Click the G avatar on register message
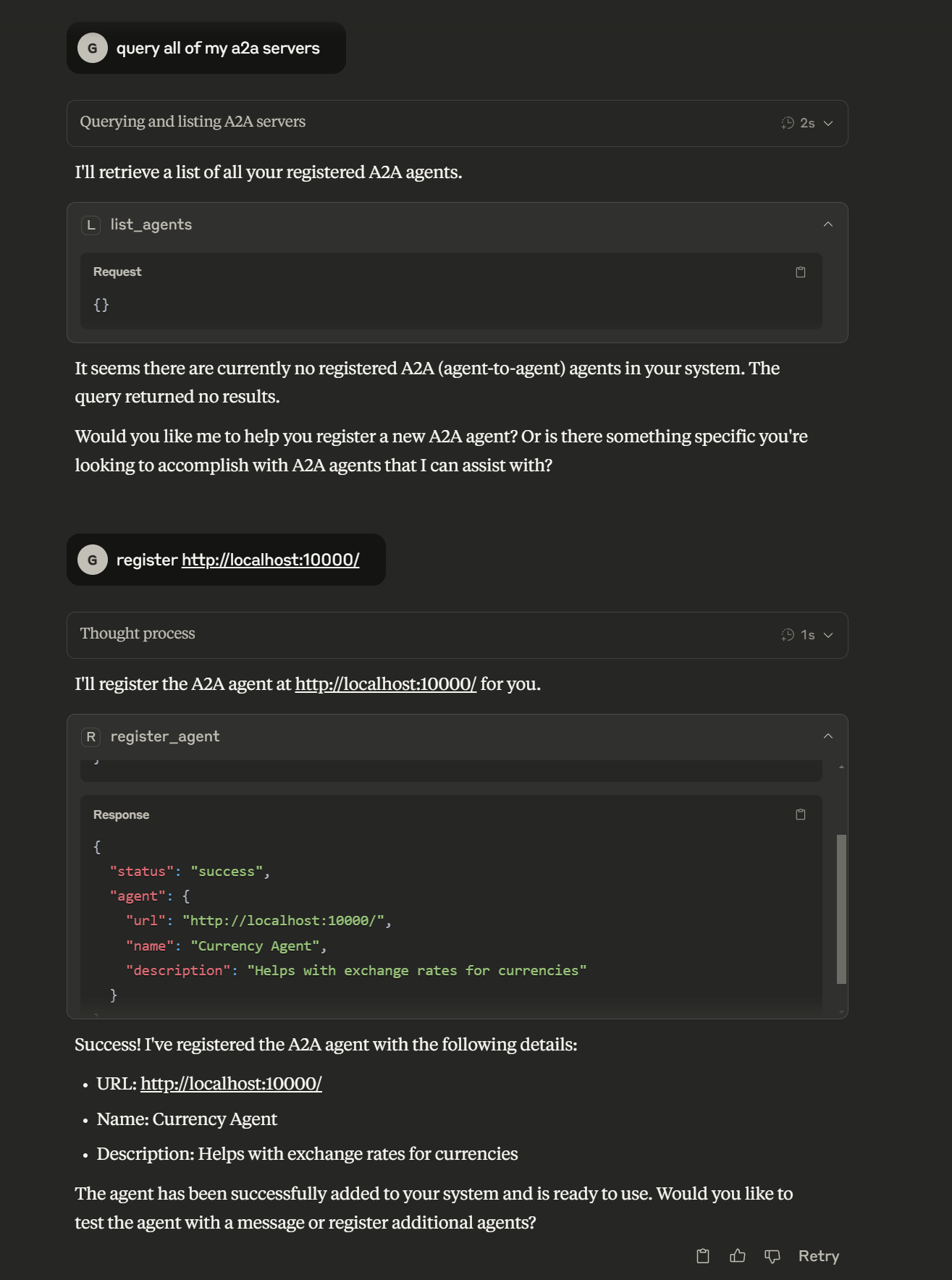Image resolution: width=952 pixels, height=1280 pixels. (x=93, y=560)
